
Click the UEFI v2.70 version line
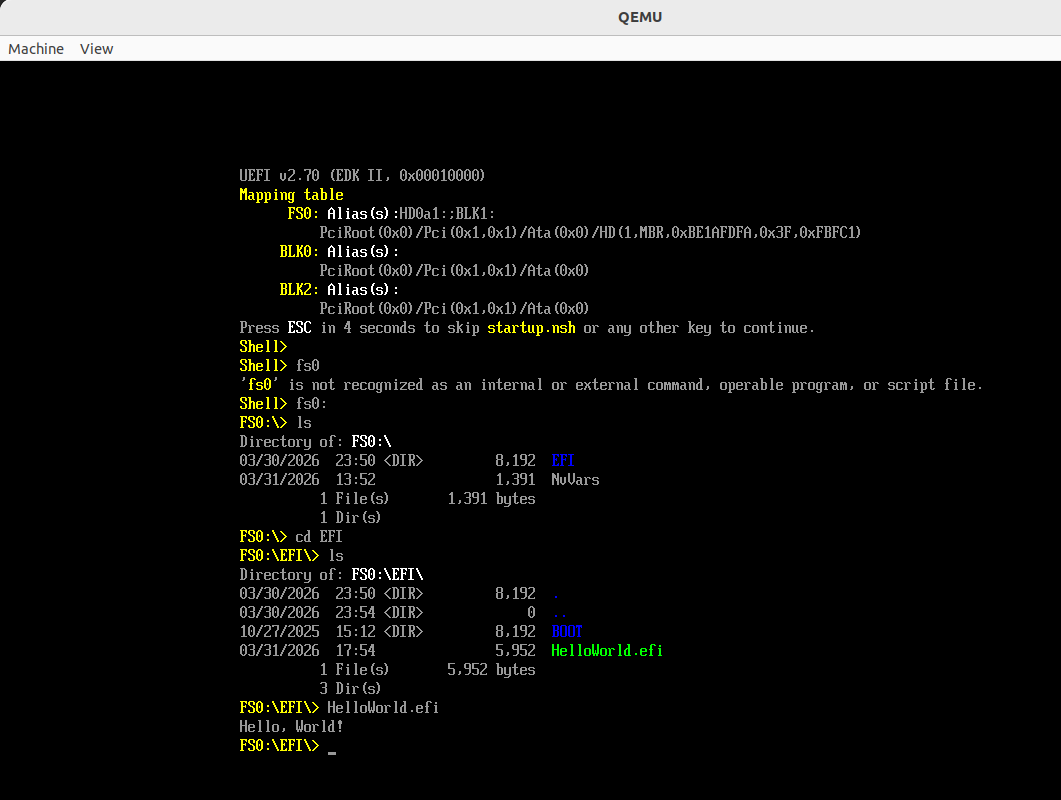click(x=362, y=175)
